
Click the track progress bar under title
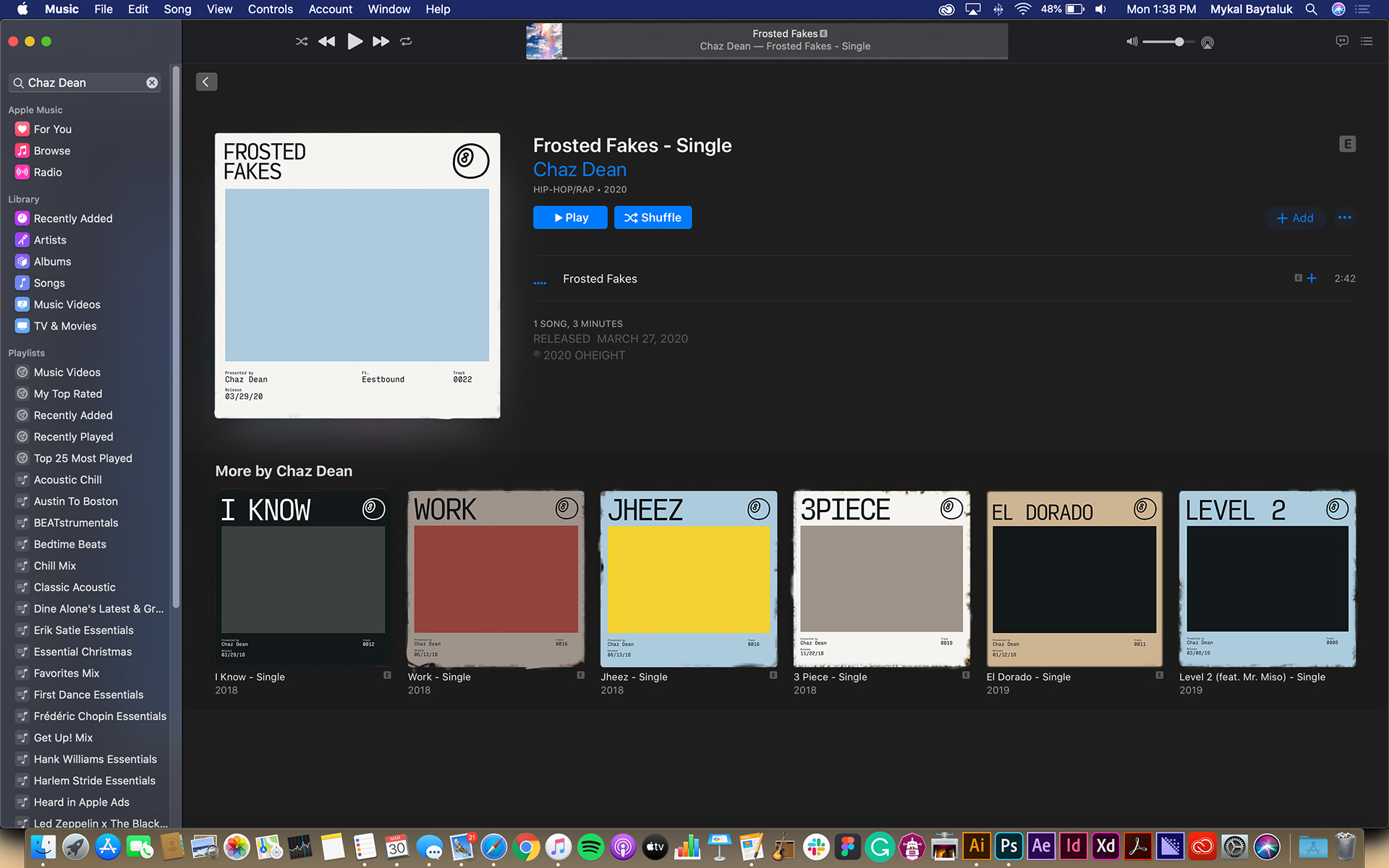pyautogui.click(x=785, y=58)
